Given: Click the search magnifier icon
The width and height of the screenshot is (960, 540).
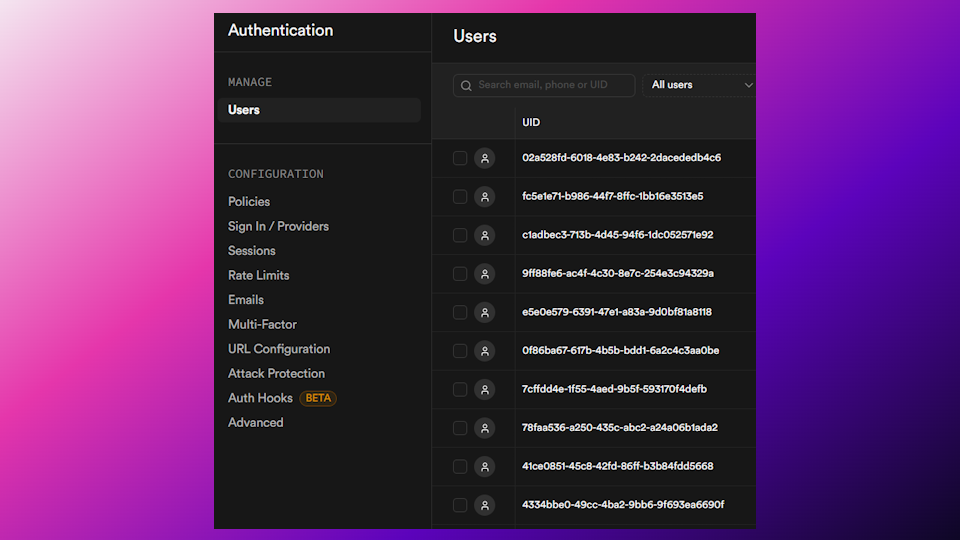Looking at the screenshot, I should tap(466, 86).
